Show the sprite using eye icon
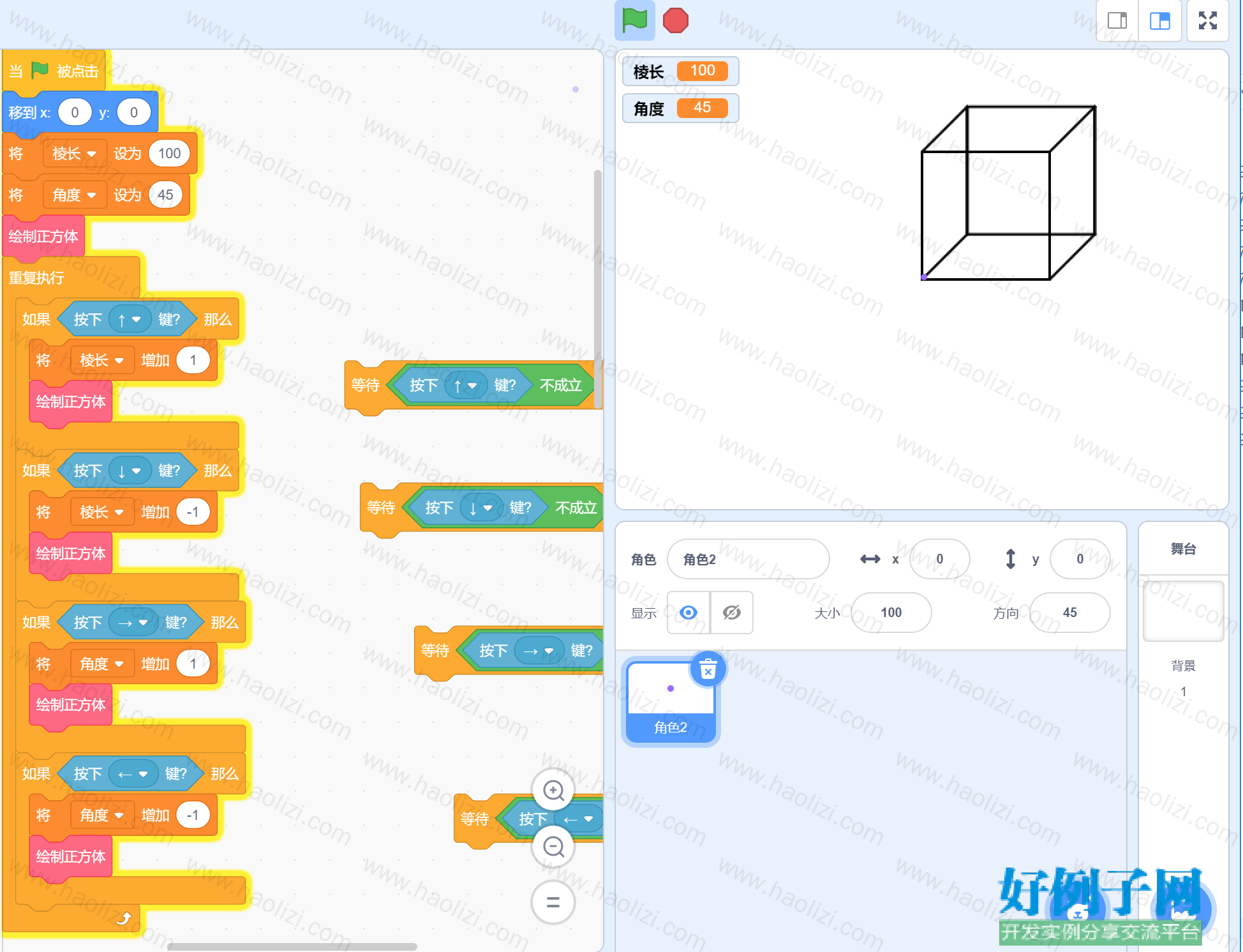The height and width of the screenshot is (952, 1243). (688, 613)
